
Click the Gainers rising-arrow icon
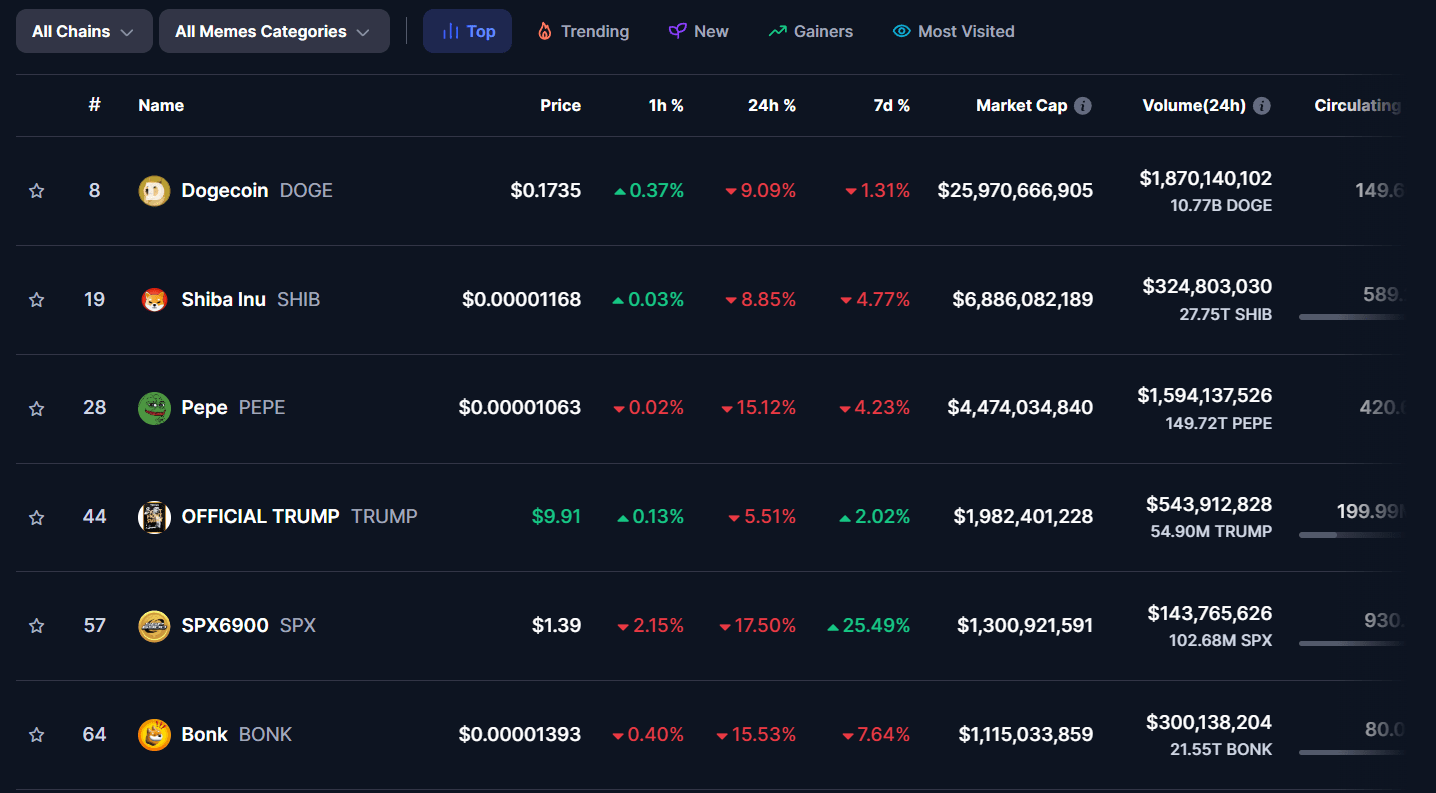777,31
